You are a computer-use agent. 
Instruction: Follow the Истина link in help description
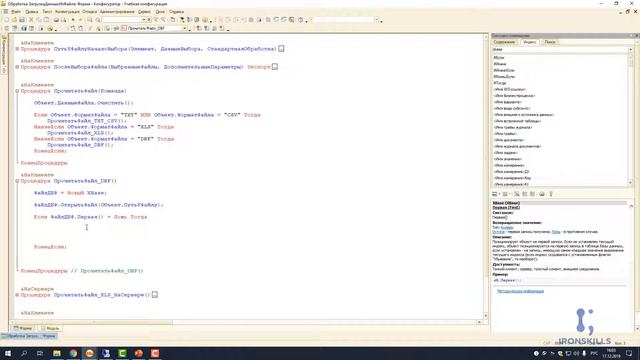click(x=498, y=232)
